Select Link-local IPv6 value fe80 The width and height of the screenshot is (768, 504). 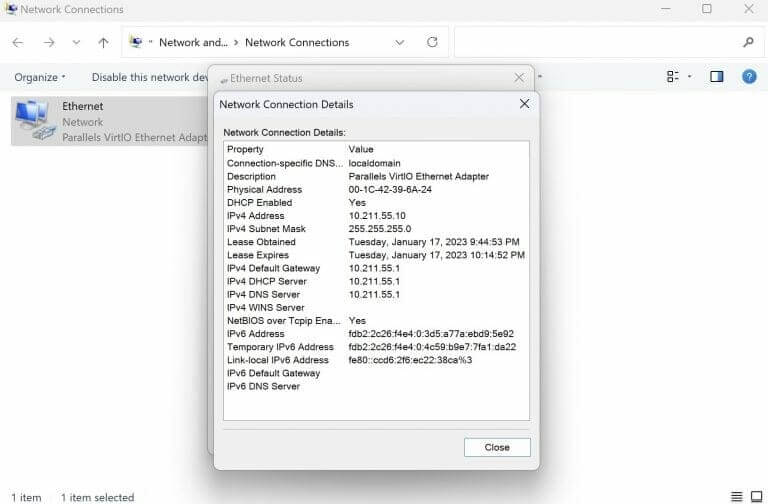coord(410,360)
